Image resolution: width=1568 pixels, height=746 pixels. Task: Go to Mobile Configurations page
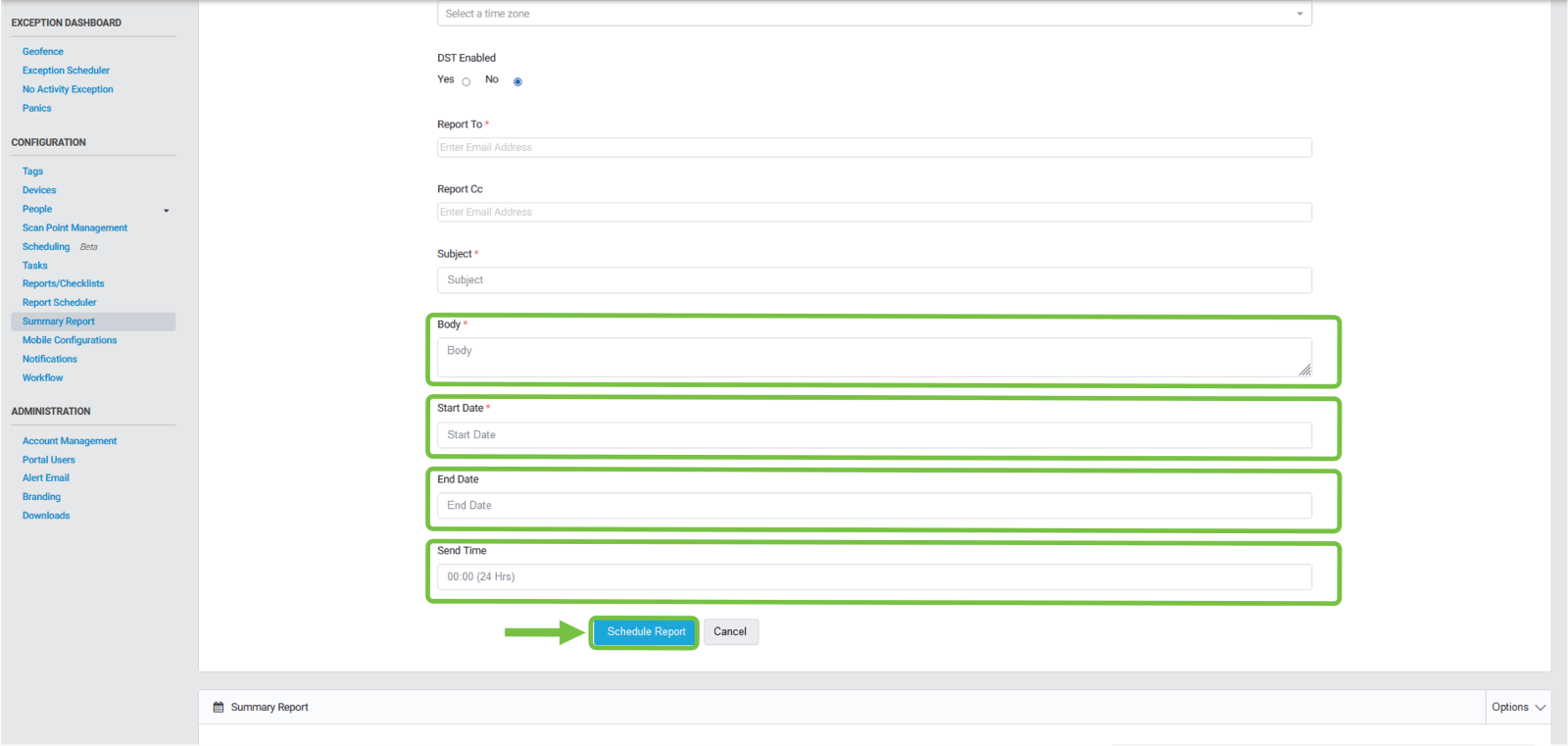click(70, 340)
